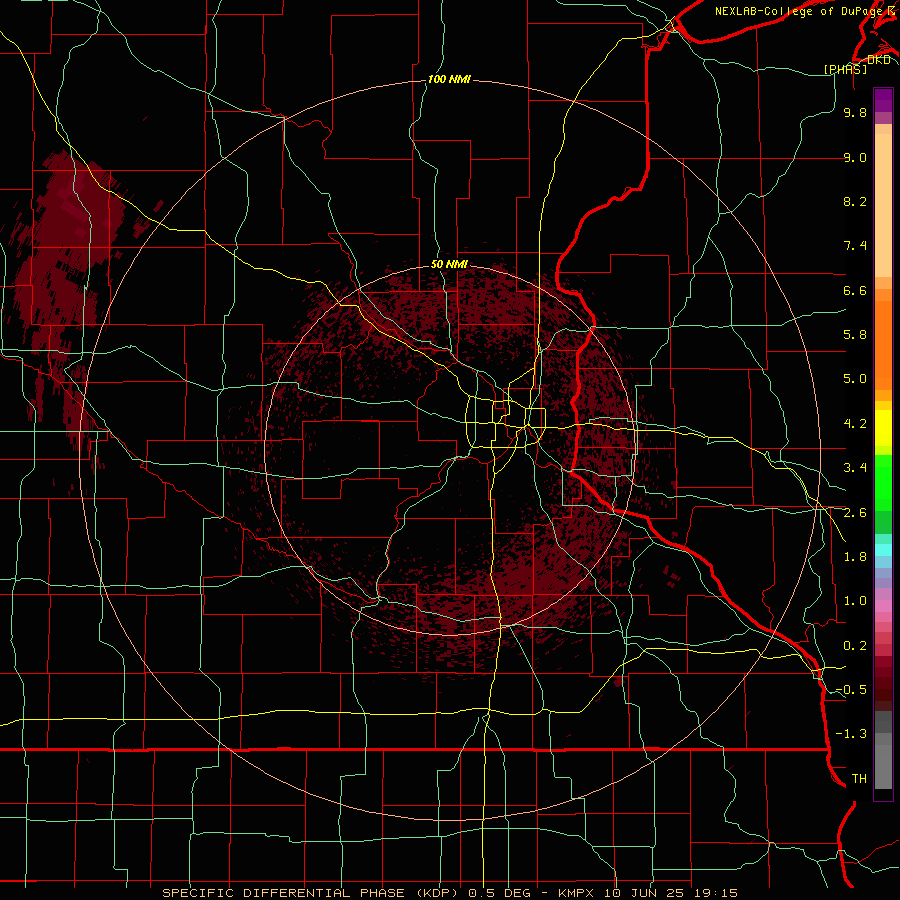
Task: Click the 5.0 value on the legend
Action: point(855,379)
